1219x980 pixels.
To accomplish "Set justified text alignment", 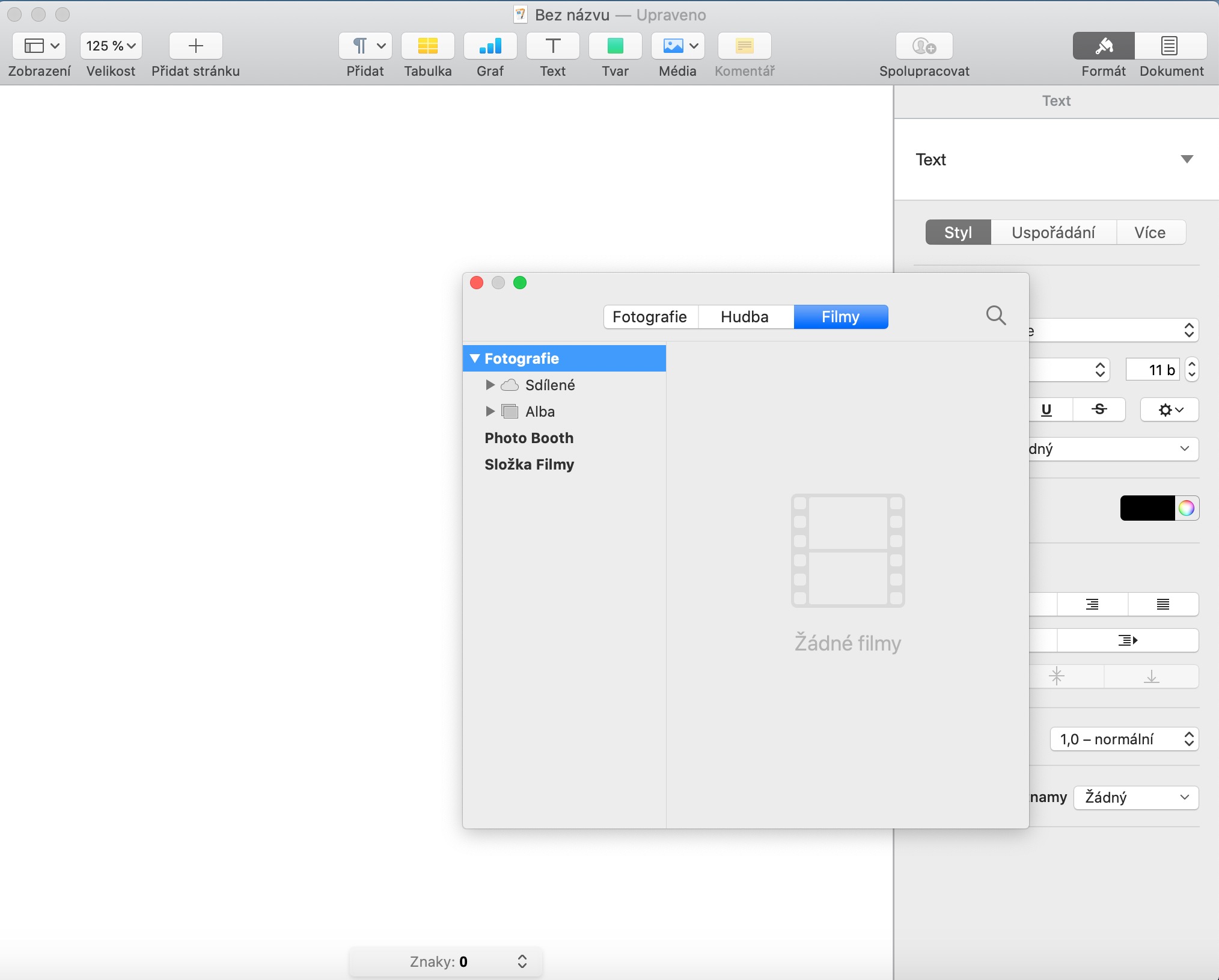I will 1163,604.
